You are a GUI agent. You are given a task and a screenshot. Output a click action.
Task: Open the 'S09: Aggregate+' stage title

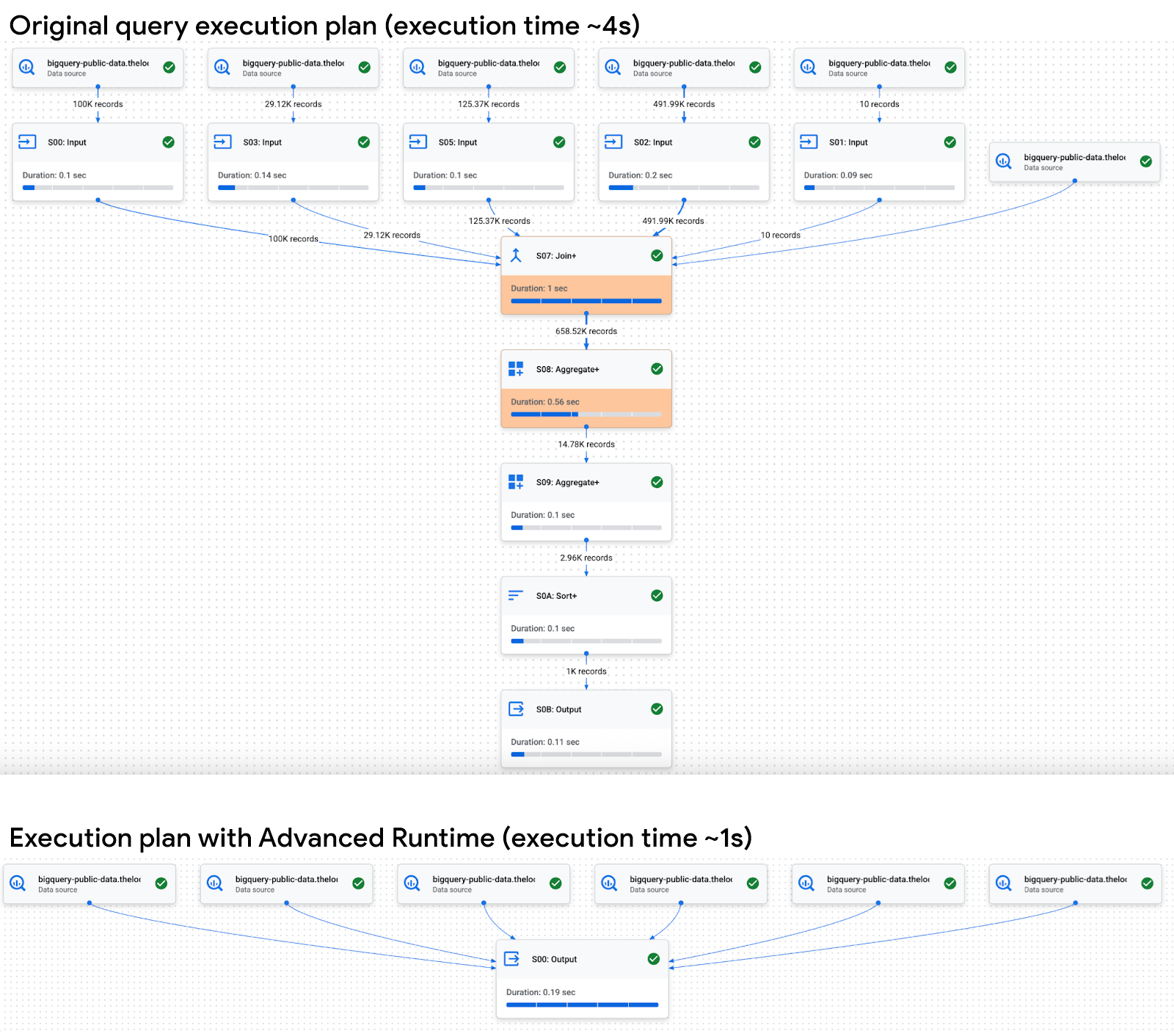pyautogui.click(x=568, y=482)
